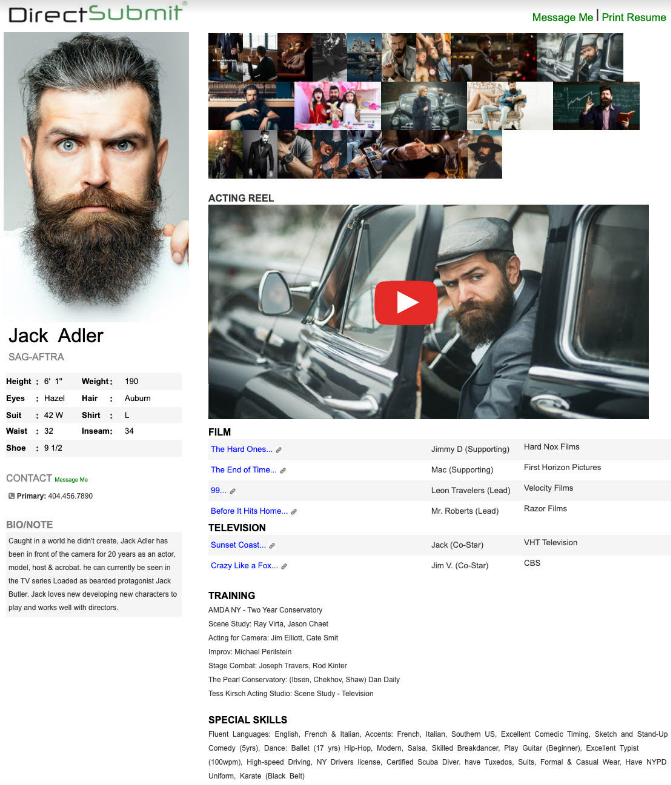Image resolution: width=671 pixels, height=785 pixels.
Task: Click attachment icon beside Sunset Coast
Action: pyautogui.click(x=273, y=546)
